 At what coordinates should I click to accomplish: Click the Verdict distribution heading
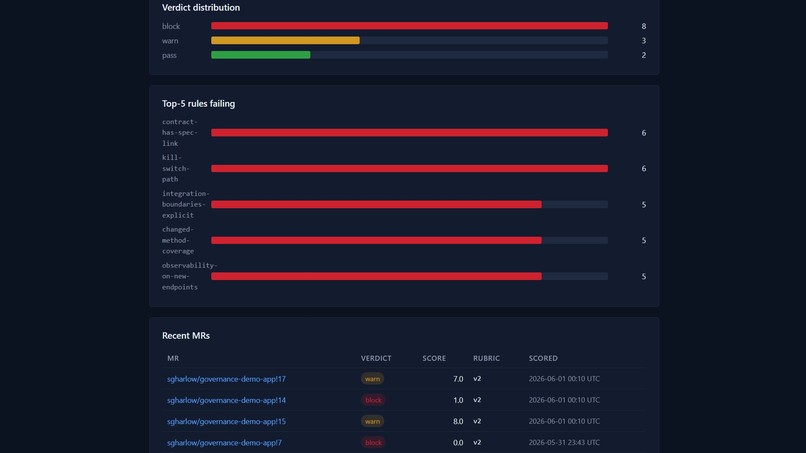point(200,8)
